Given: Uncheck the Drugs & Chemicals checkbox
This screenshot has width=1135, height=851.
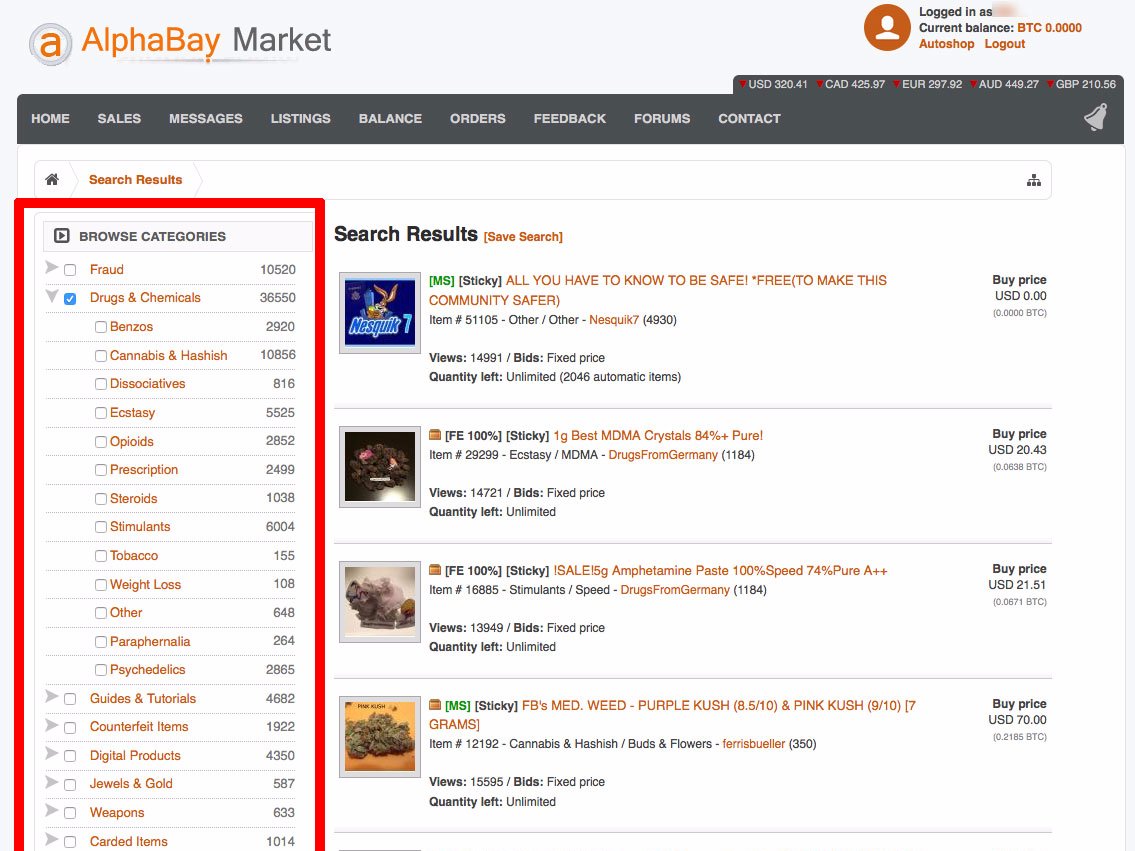Looking at the screenshot, I should pyautogui.click(x=70, y=298).
